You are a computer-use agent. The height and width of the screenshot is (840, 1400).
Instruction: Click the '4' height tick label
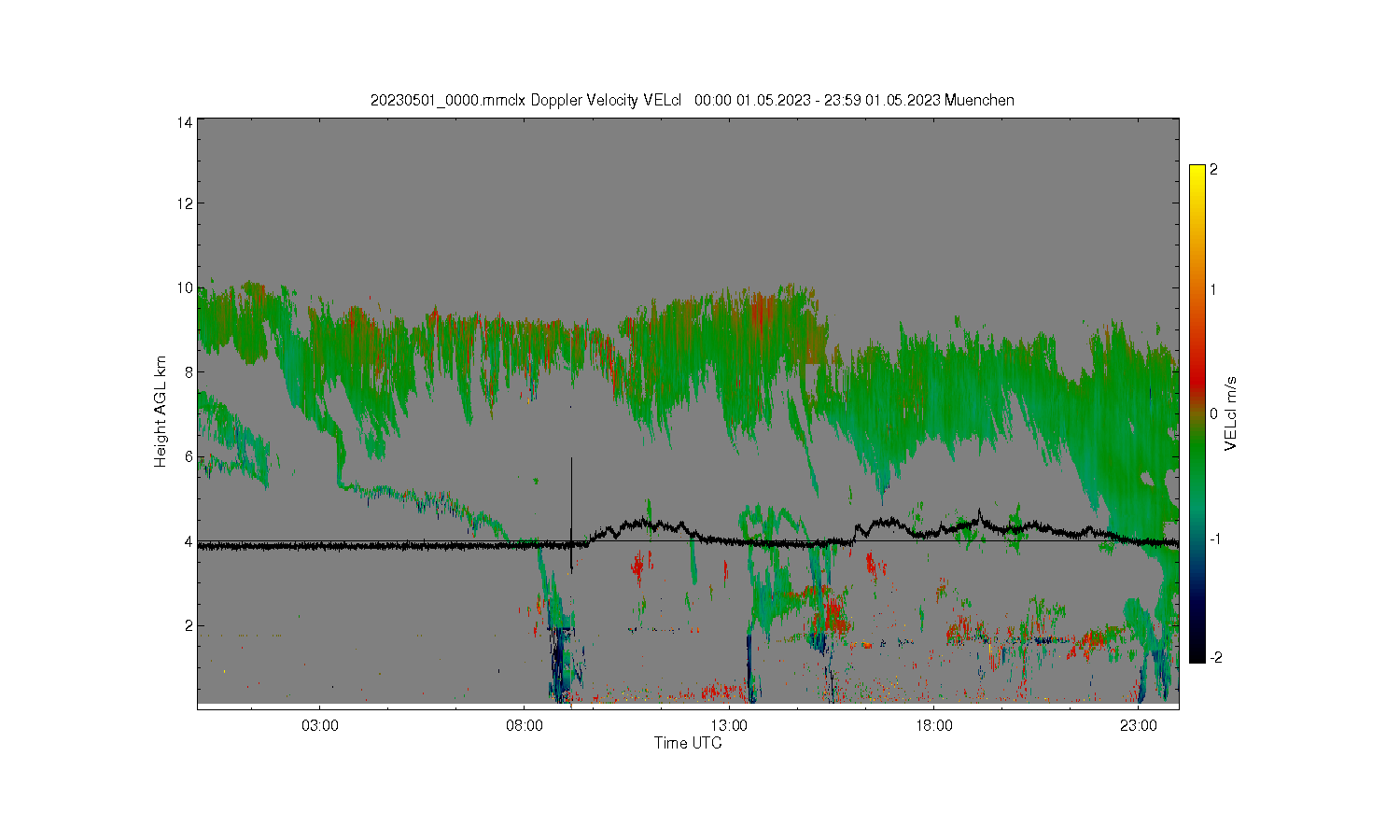point(189,541)
